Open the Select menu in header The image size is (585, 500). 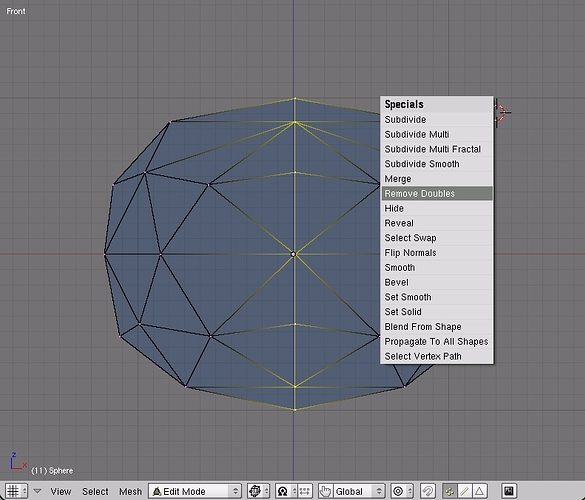coord(95,491)
